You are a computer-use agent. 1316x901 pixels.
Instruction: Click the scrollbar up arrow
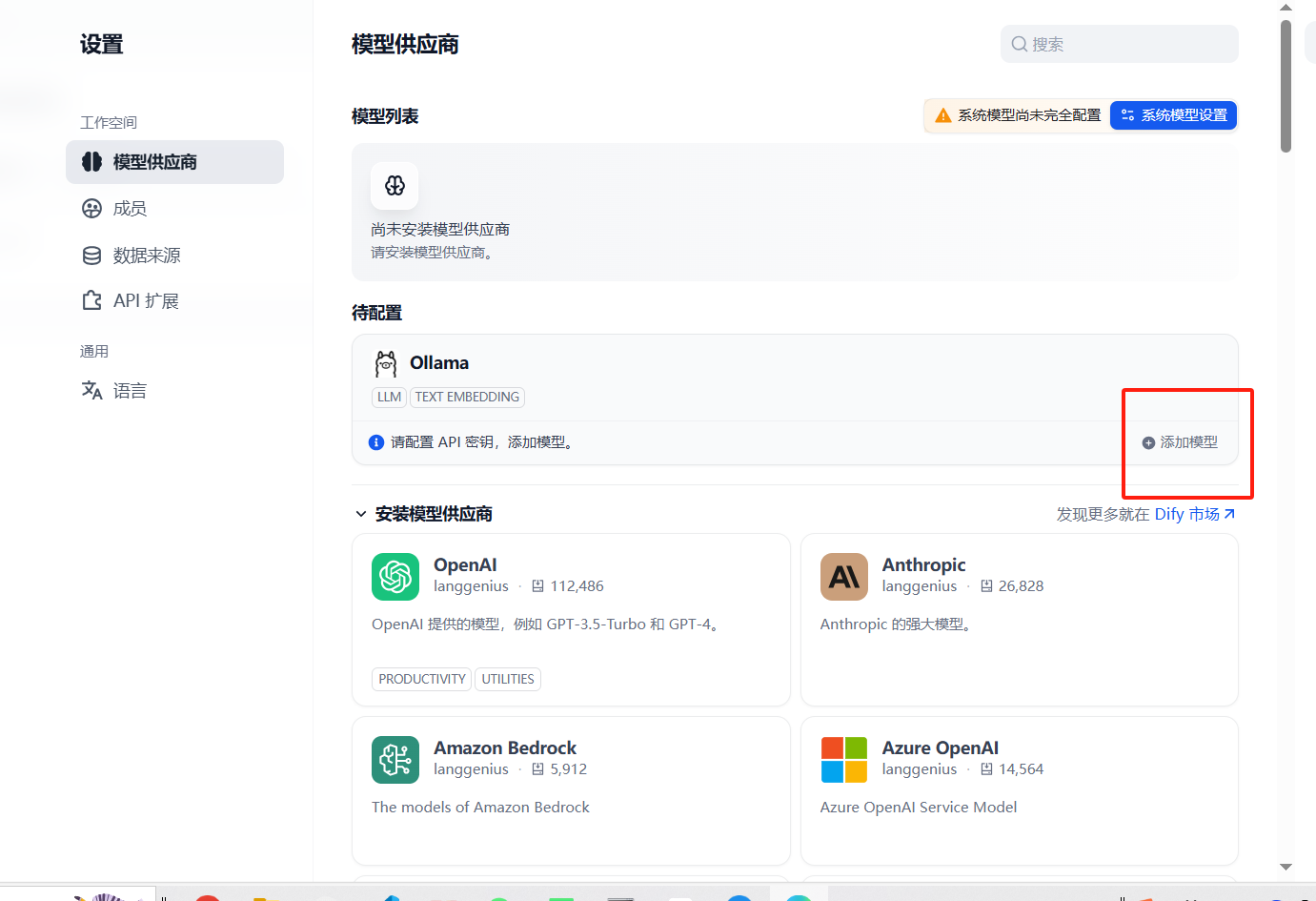(1286, 8)
